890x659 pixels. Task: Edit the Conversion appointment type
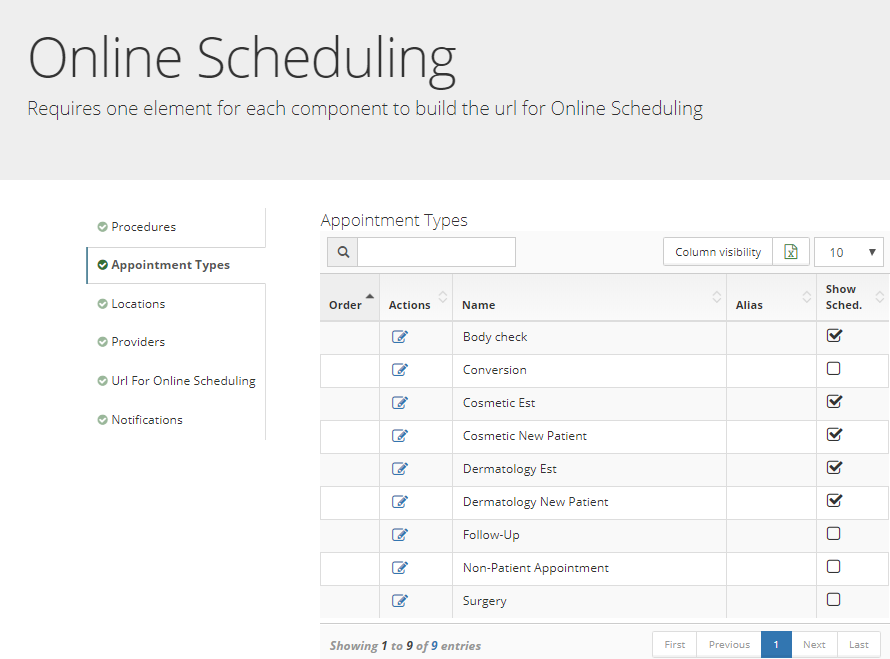400,369
